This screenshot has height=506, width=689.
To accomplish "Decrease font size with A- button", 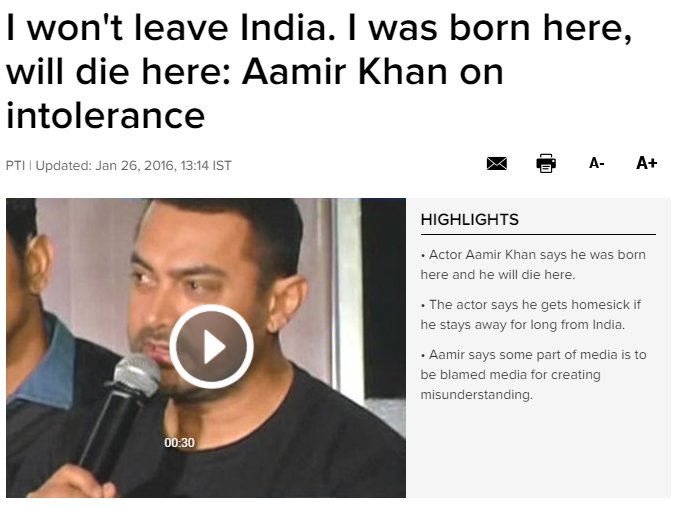I will click(x=596, y=163).
